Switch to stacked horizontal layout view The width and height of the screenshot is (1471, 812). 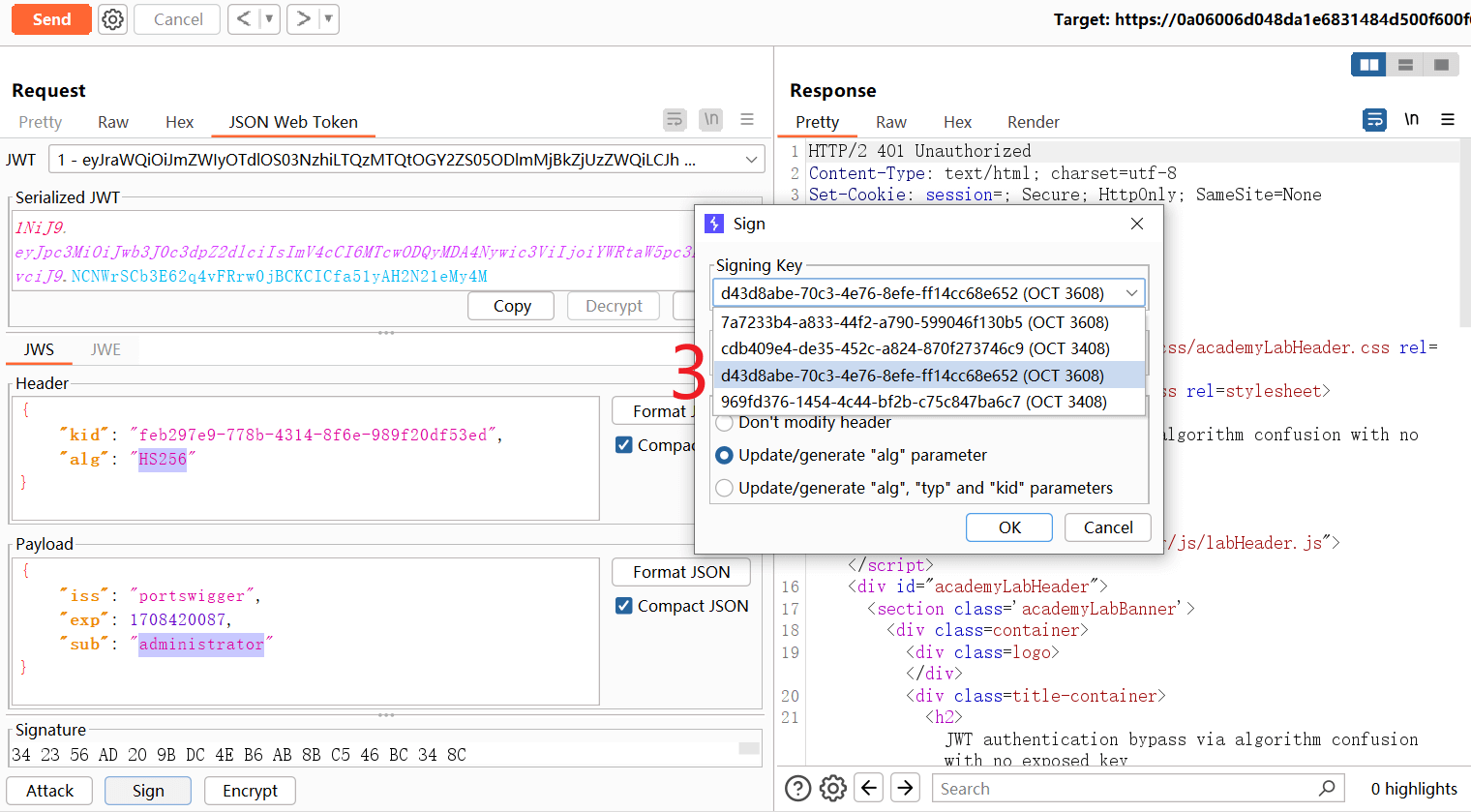click(1405, 65)
